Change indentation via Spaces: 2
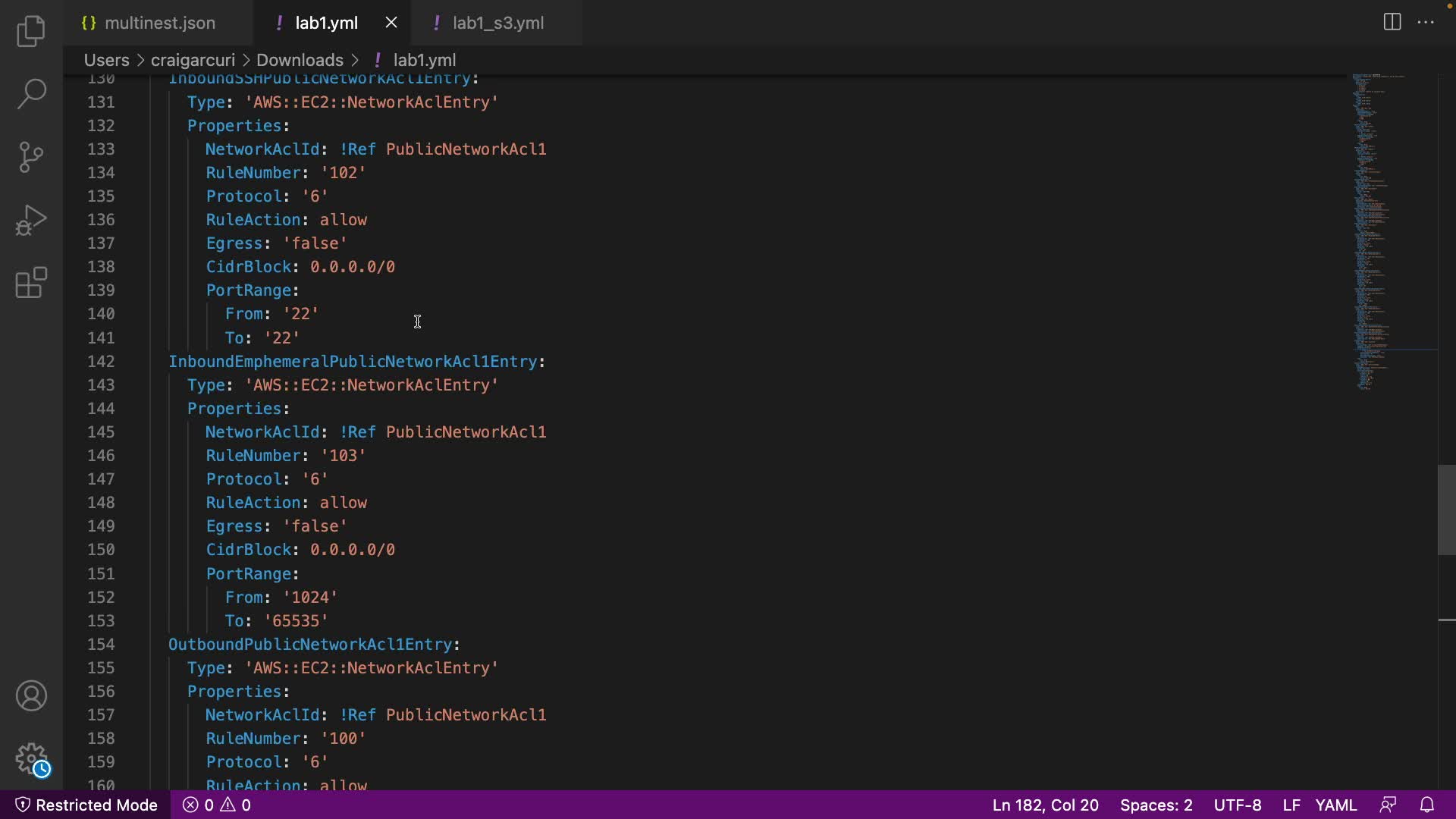Image resolution: width=1456 pixels, height=819 pixels. (1156, 805)
